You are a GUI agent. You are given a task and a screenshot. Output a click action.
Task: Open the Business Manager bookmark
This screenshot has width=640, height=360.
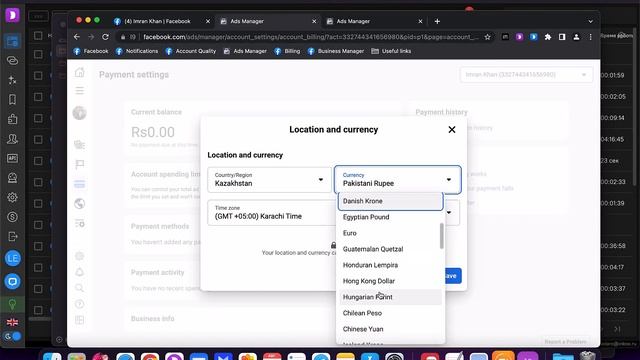click(336, 51)
